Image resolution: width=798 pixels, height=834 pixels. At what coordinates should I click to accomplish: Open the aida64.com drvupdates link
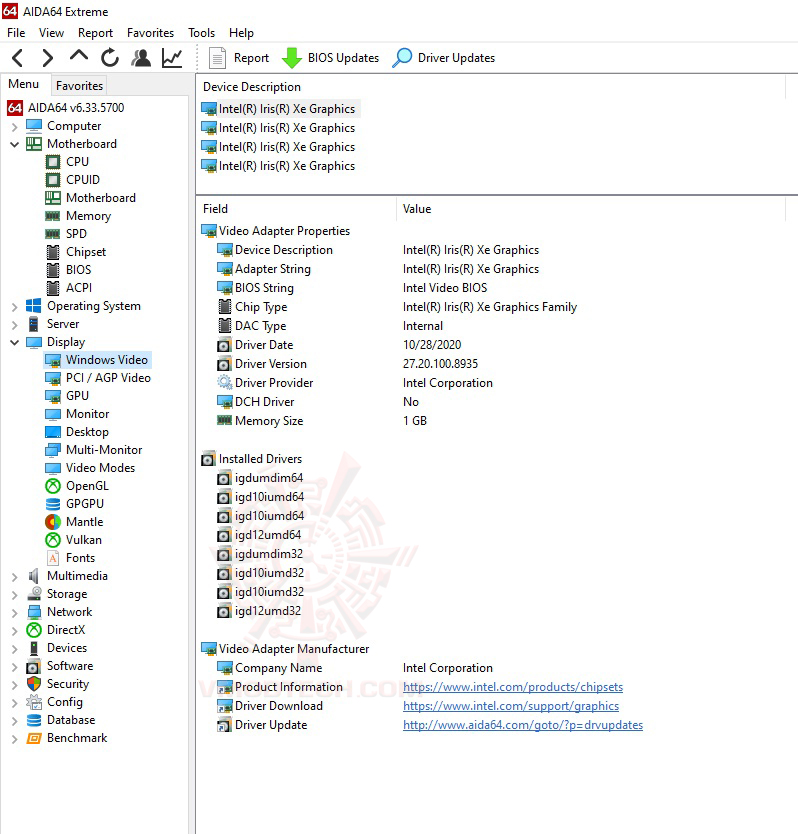[523, 725]
